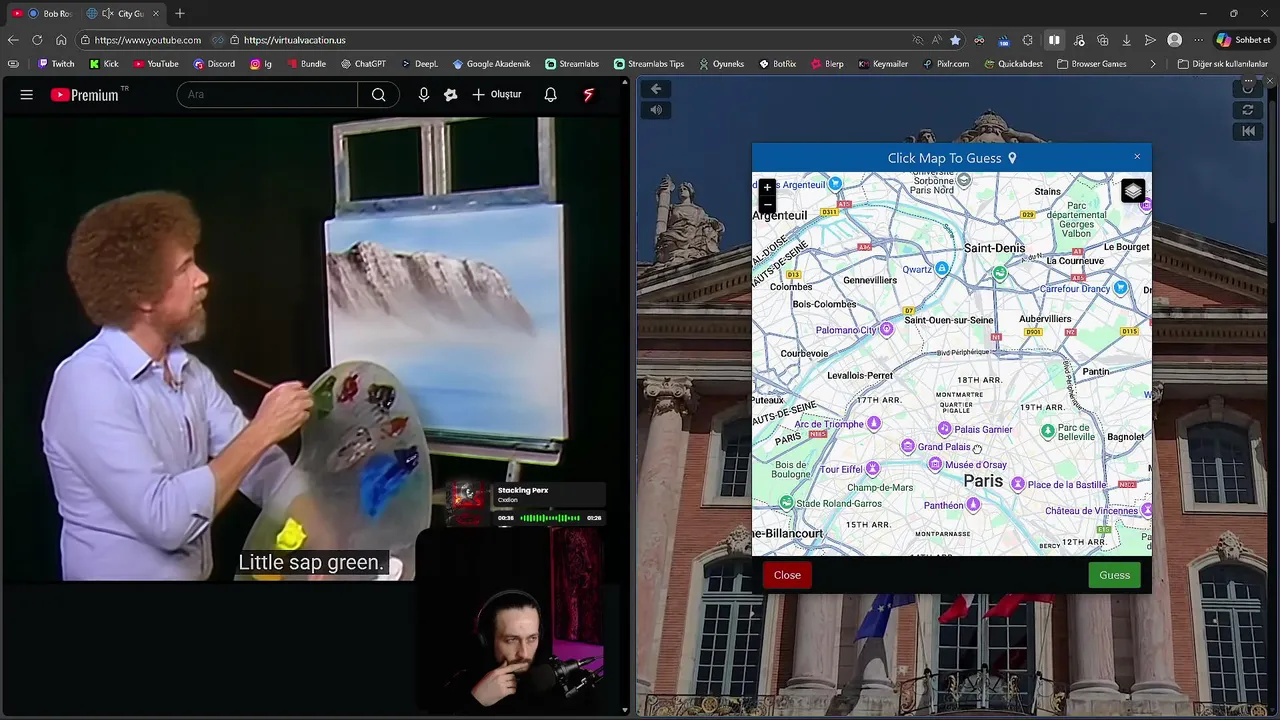Open the Streamlabs Tips bookmark
The width and height of the screenshot is (1280, 720).
pos(649,64)
